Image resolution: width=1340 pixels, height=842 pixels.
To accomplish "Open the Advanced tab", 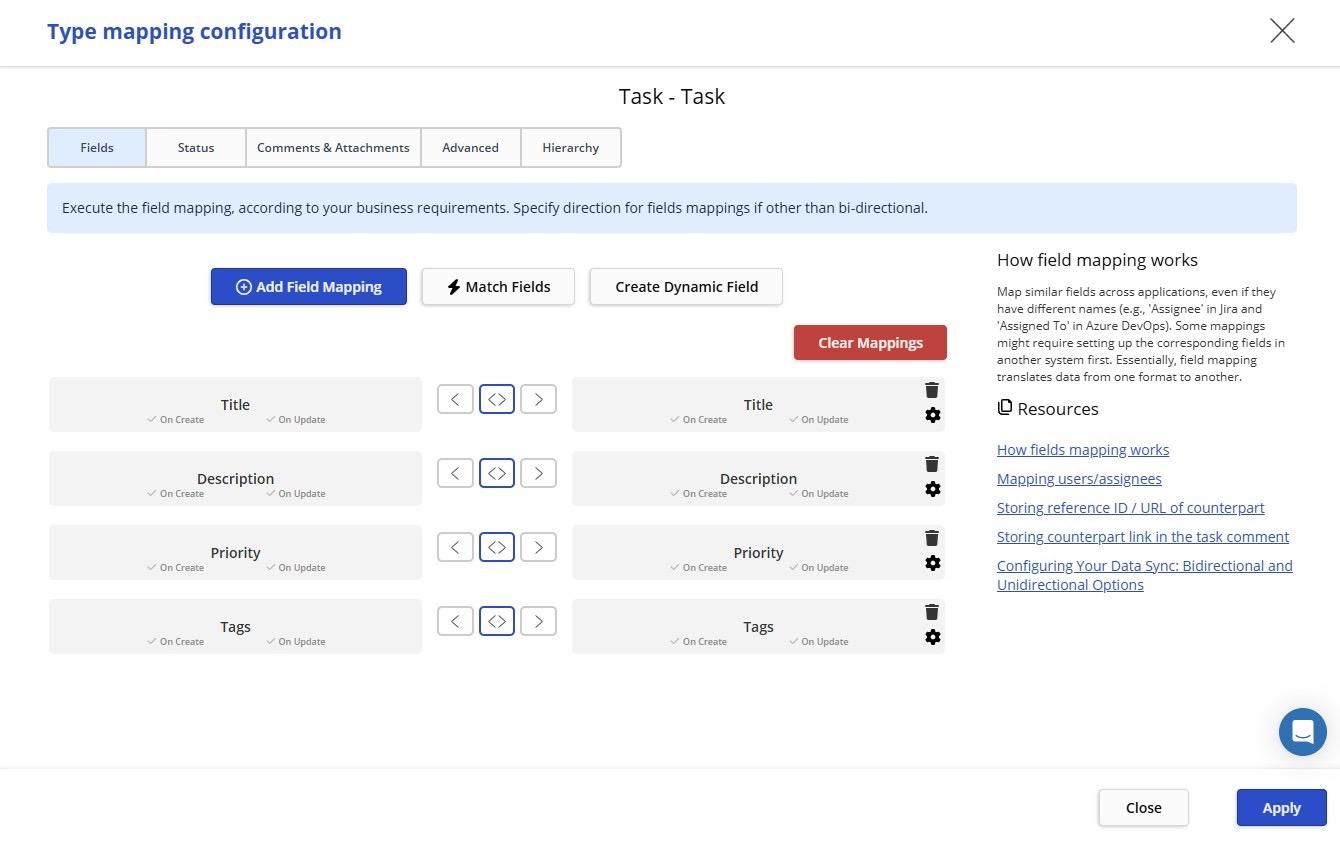I will pos(470,147).
